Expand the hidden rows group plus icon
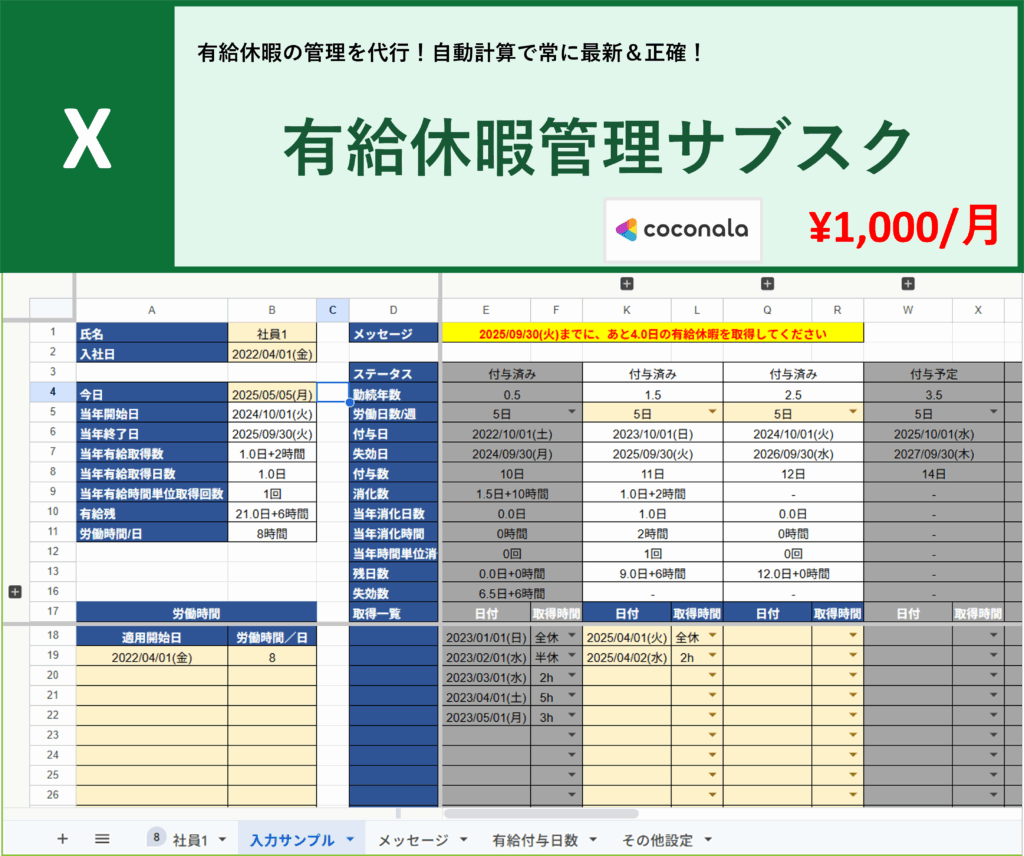 click(14, 592)
